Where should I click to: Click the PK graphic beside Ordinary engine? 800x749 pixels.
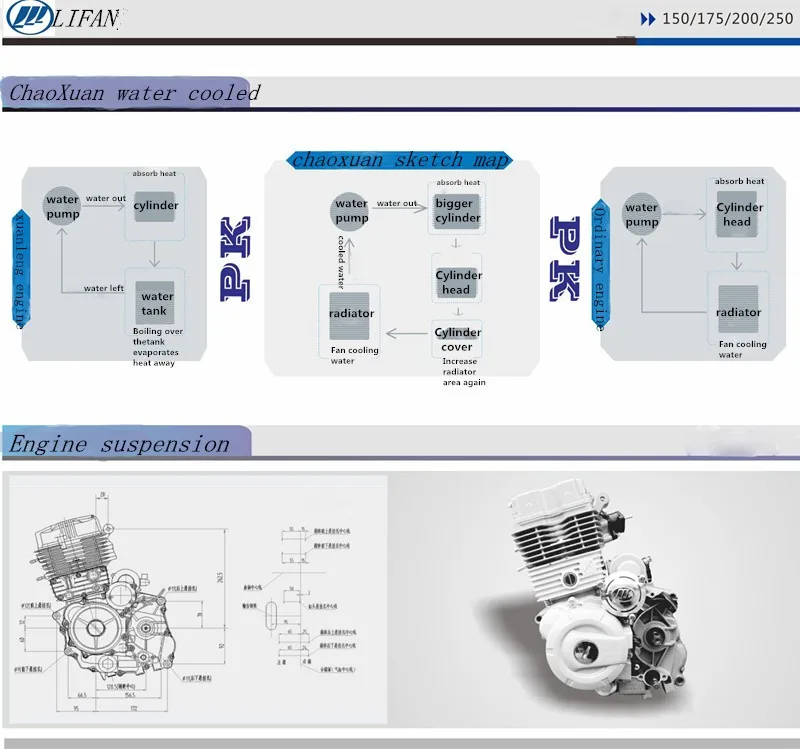(x=565, y=259)
